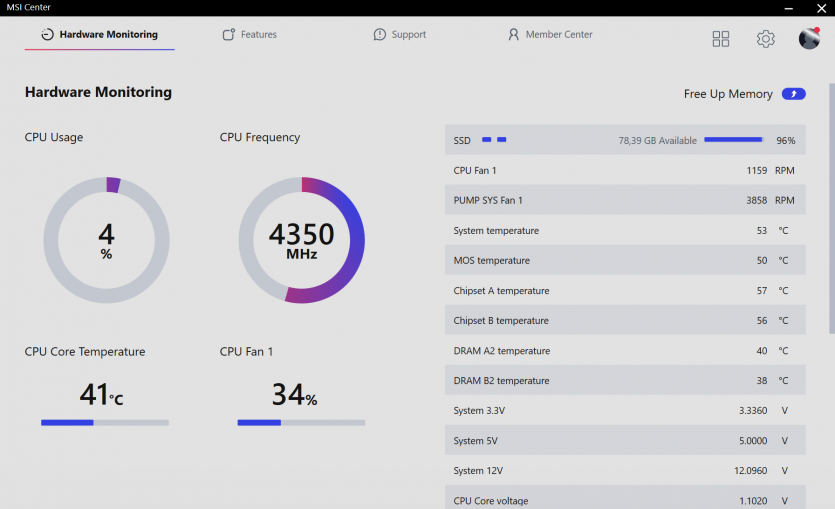Viewport: 835px width, 509px height.
Task: Open the Support tab
Action: coord(399,35)
